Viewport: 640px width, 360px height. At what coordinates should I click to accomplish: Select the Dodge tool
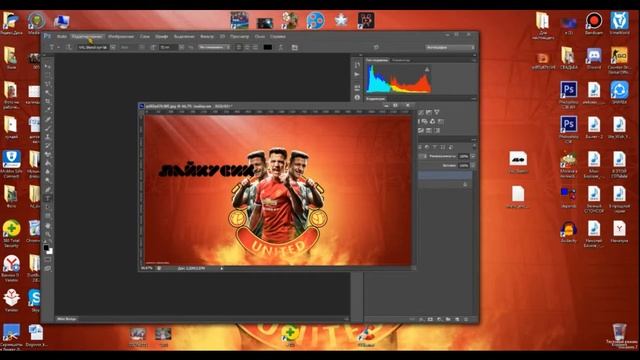pyautogui.click(x=48, y=180)
